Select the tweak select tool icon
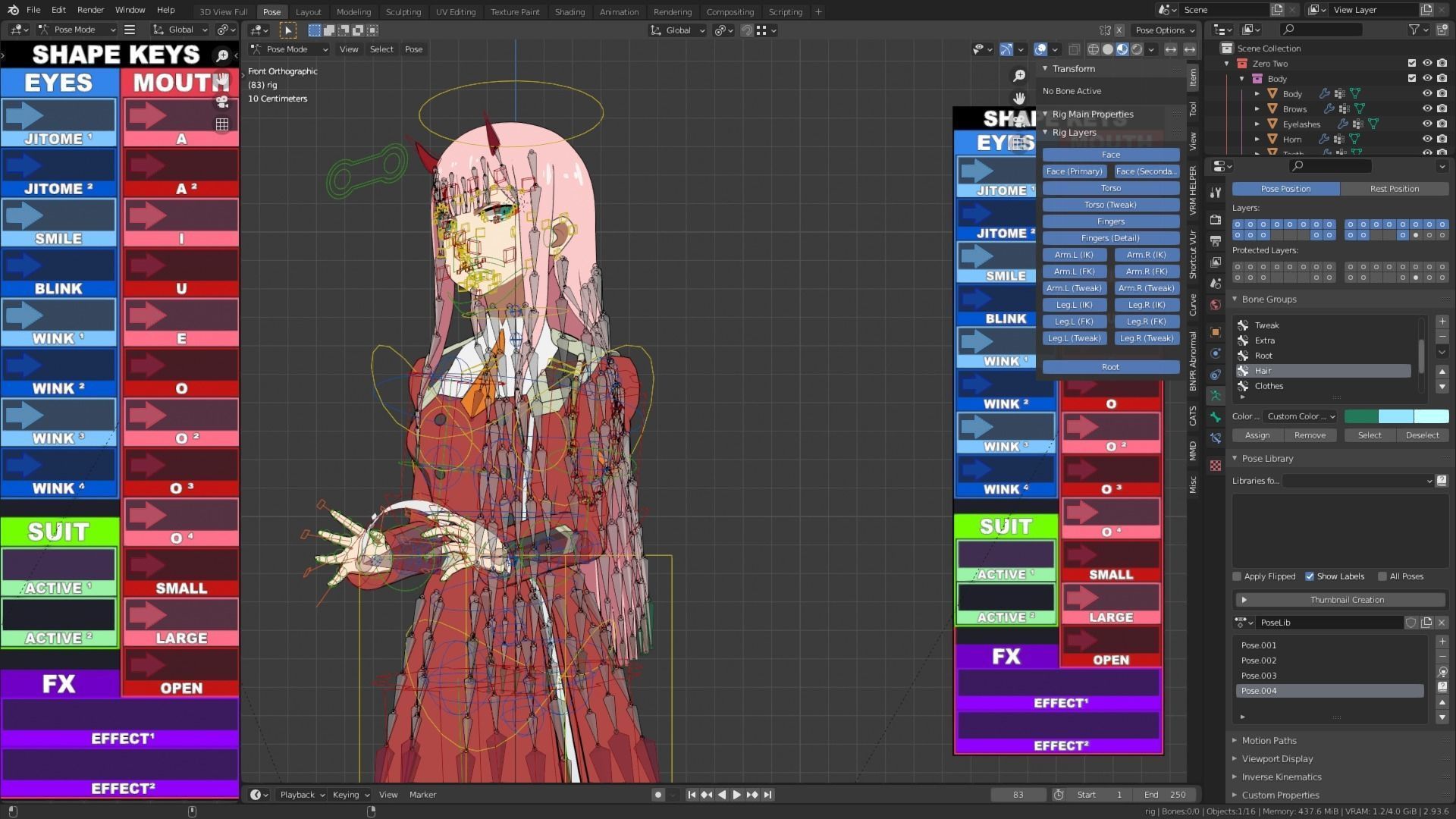Screen dimensions: 1456x819 tap(288, 30)
